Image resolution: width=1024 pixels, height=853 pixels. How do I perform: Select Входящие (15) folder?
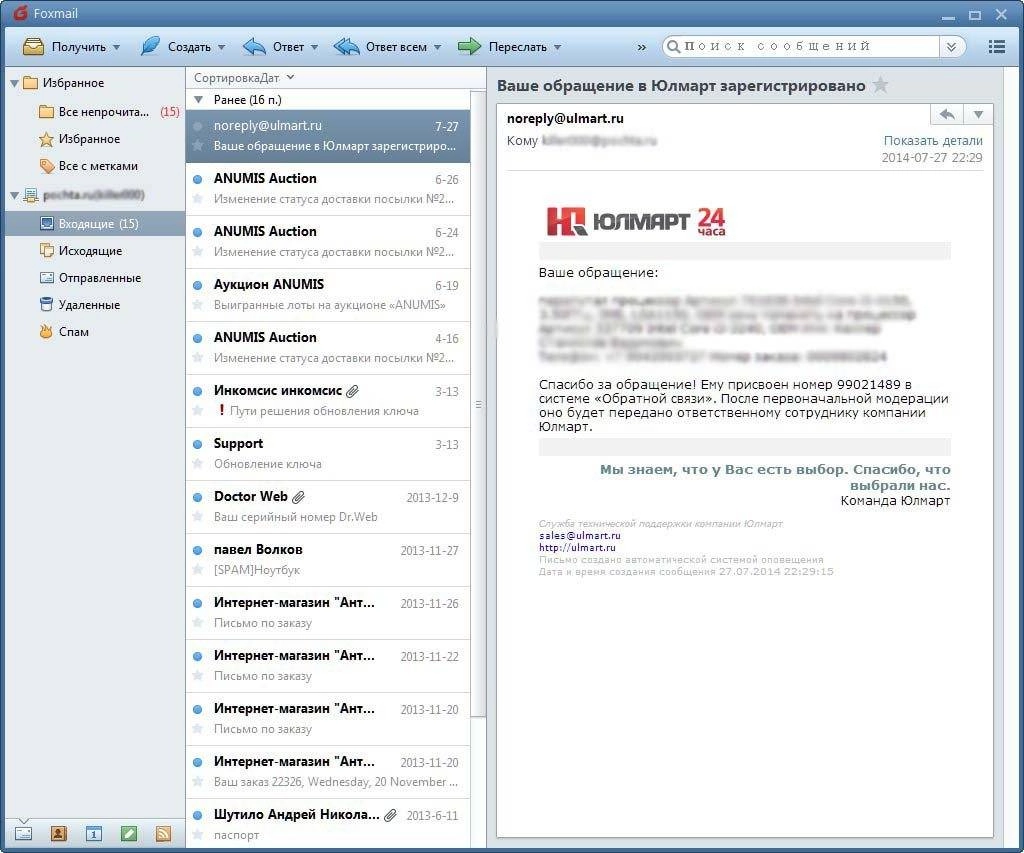click(95, 223)
